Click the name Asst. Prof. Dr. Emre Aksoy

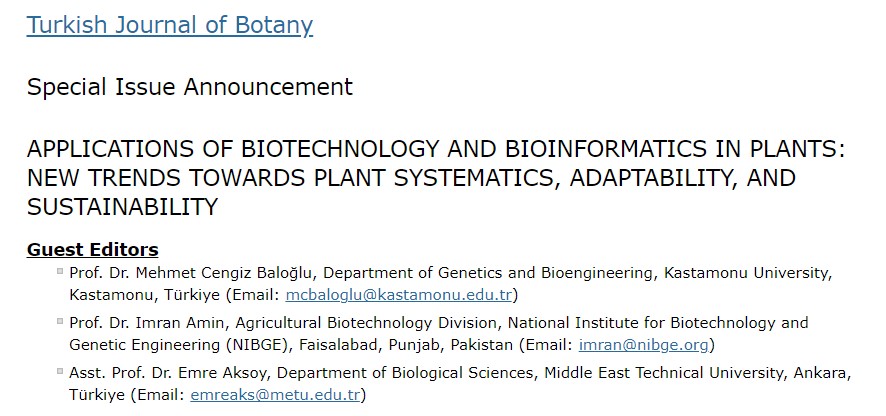(x=169, y=373)
